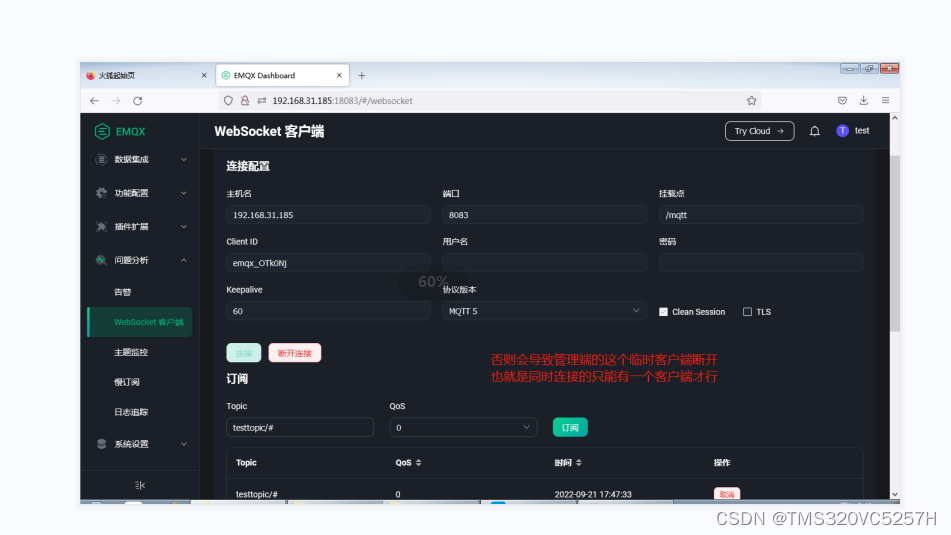
Task: Bookmark this page with the star icon
Action: pyautogui.click(x=751, y=101)
